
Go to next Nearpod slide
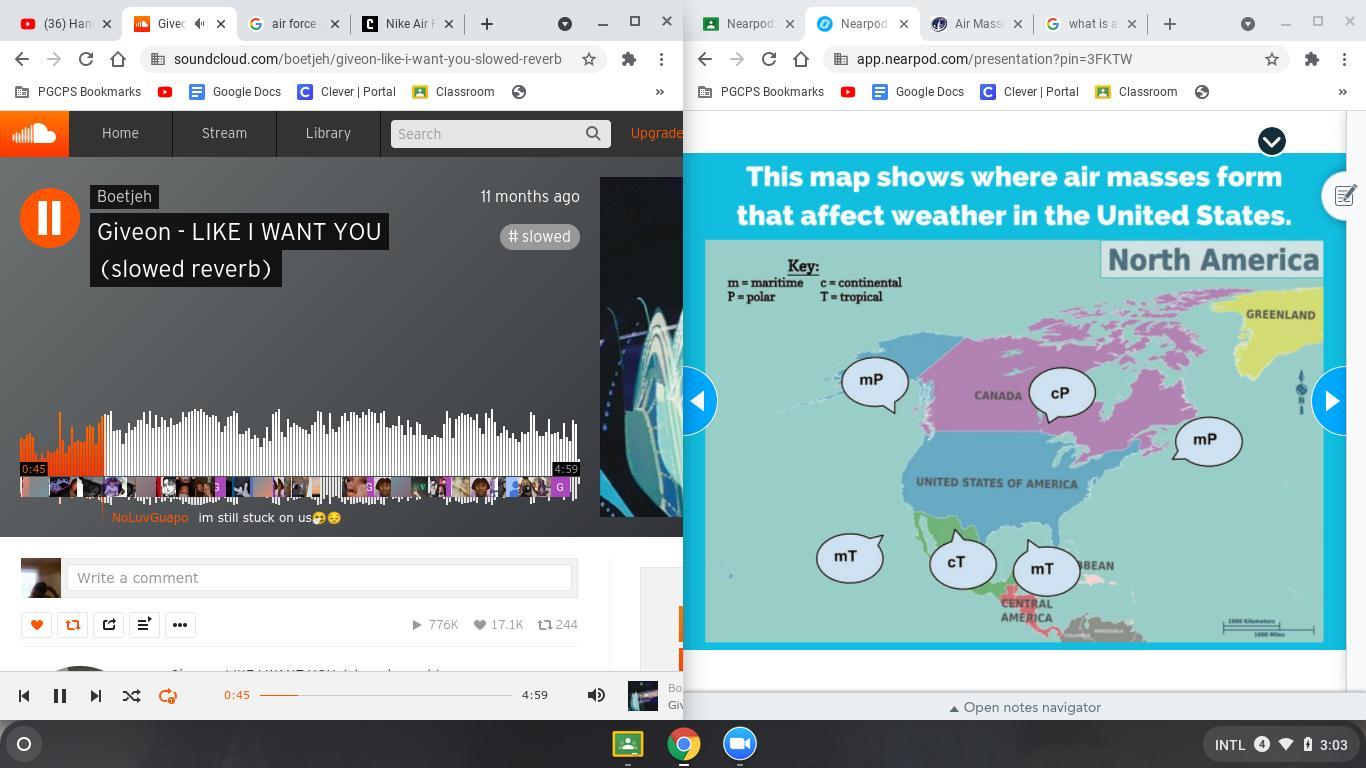click(1332, 401)
